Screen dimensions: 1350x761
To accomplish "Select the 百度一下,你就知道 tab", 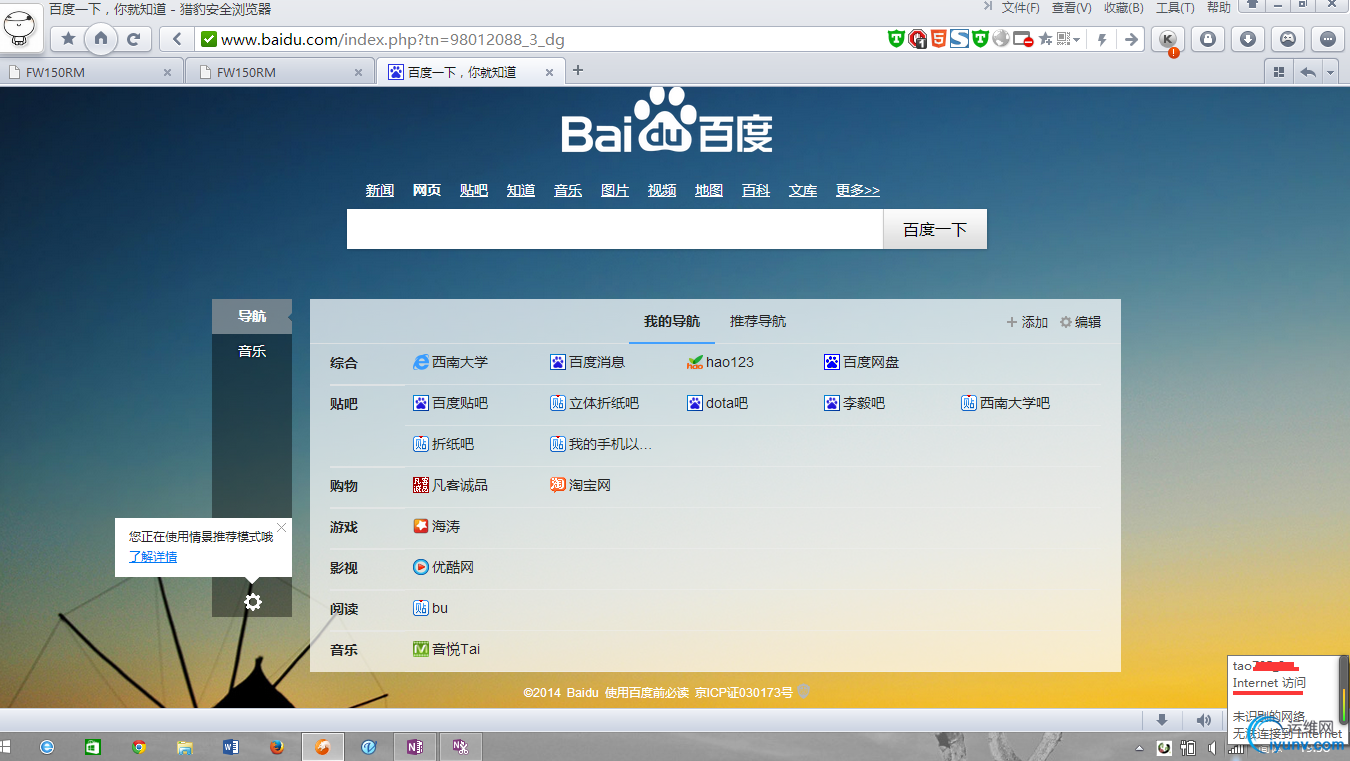I will 470,72.
